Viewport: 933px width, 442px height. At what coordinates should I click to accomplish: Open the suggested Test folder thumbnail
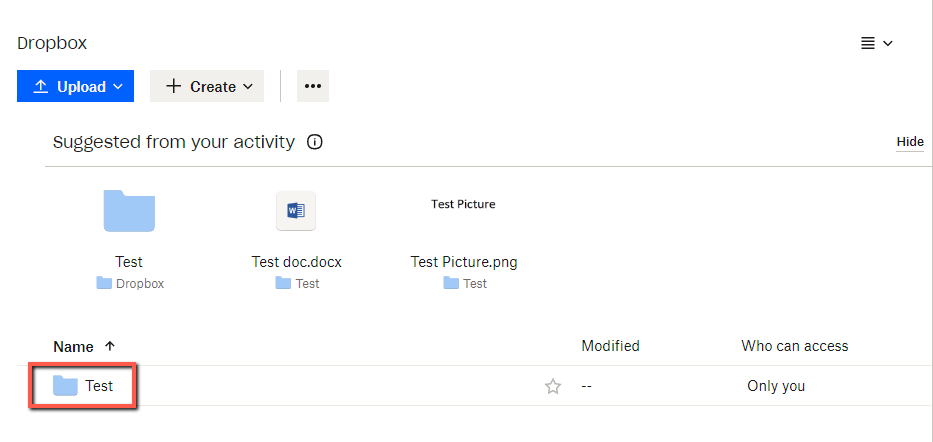click(129, 211)
